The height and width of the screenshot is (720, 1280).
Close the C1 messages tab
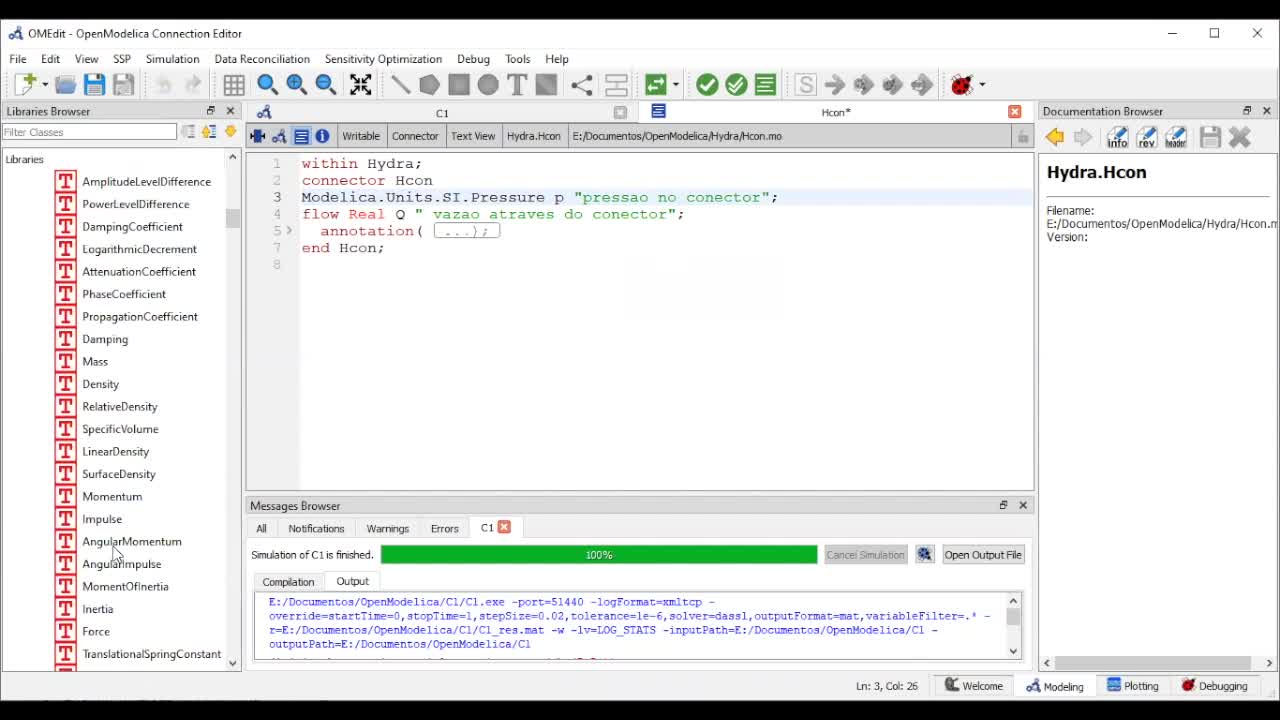(504, 527)
